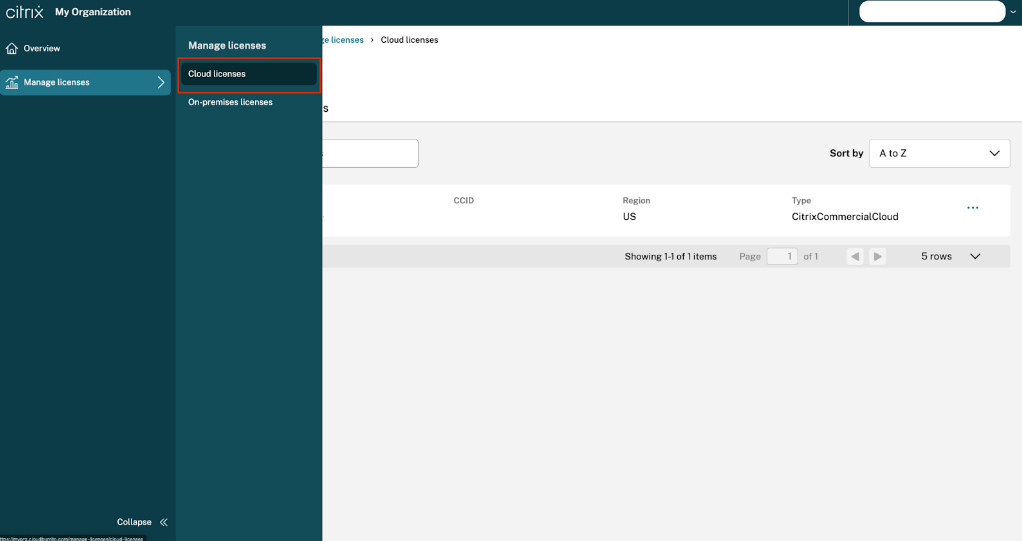The width and height of the screenshot is (1022, 541).
Task: Click the page number input field
Action: pyautogui.click(x=782, y=257)
